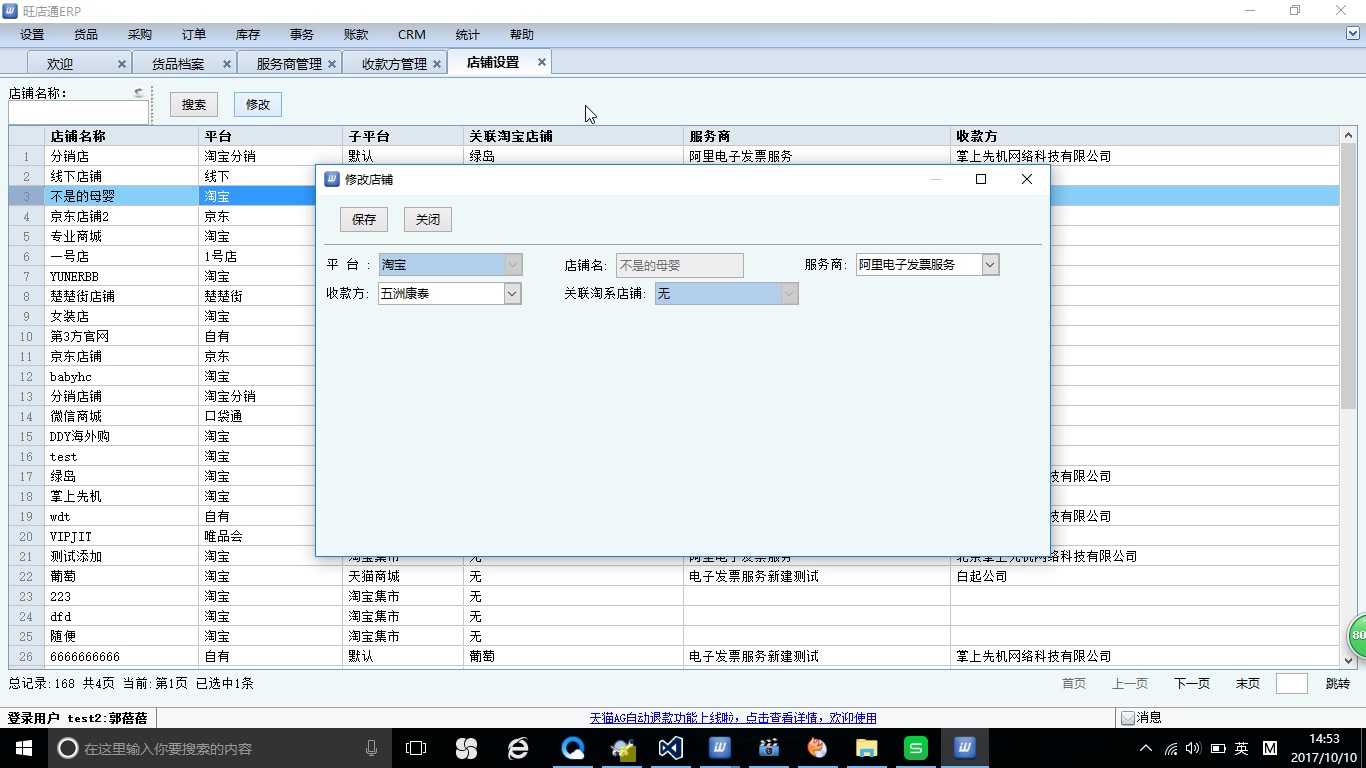The width and height of the screenshot is (1366, 768).
Task: Click the page number box beside 跳转
Action: pyautogui.click(x=1292, y=684)
